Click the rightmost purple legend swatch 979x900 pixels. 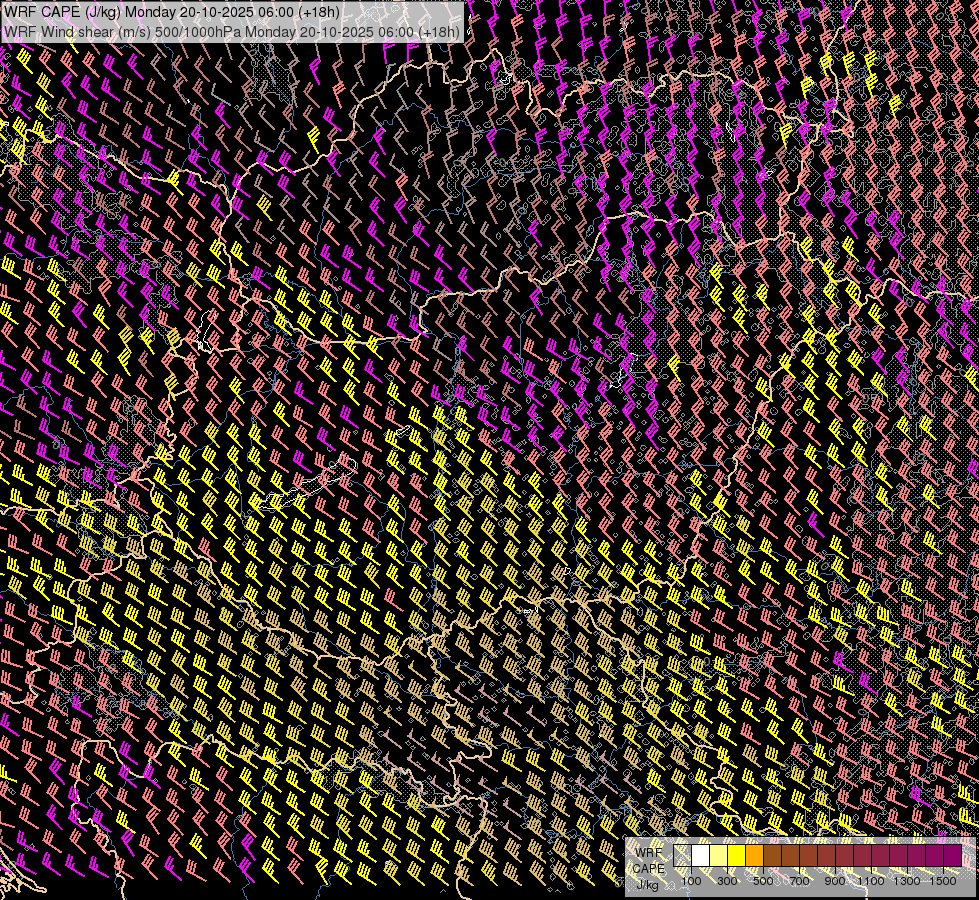(x=953, y=856)
